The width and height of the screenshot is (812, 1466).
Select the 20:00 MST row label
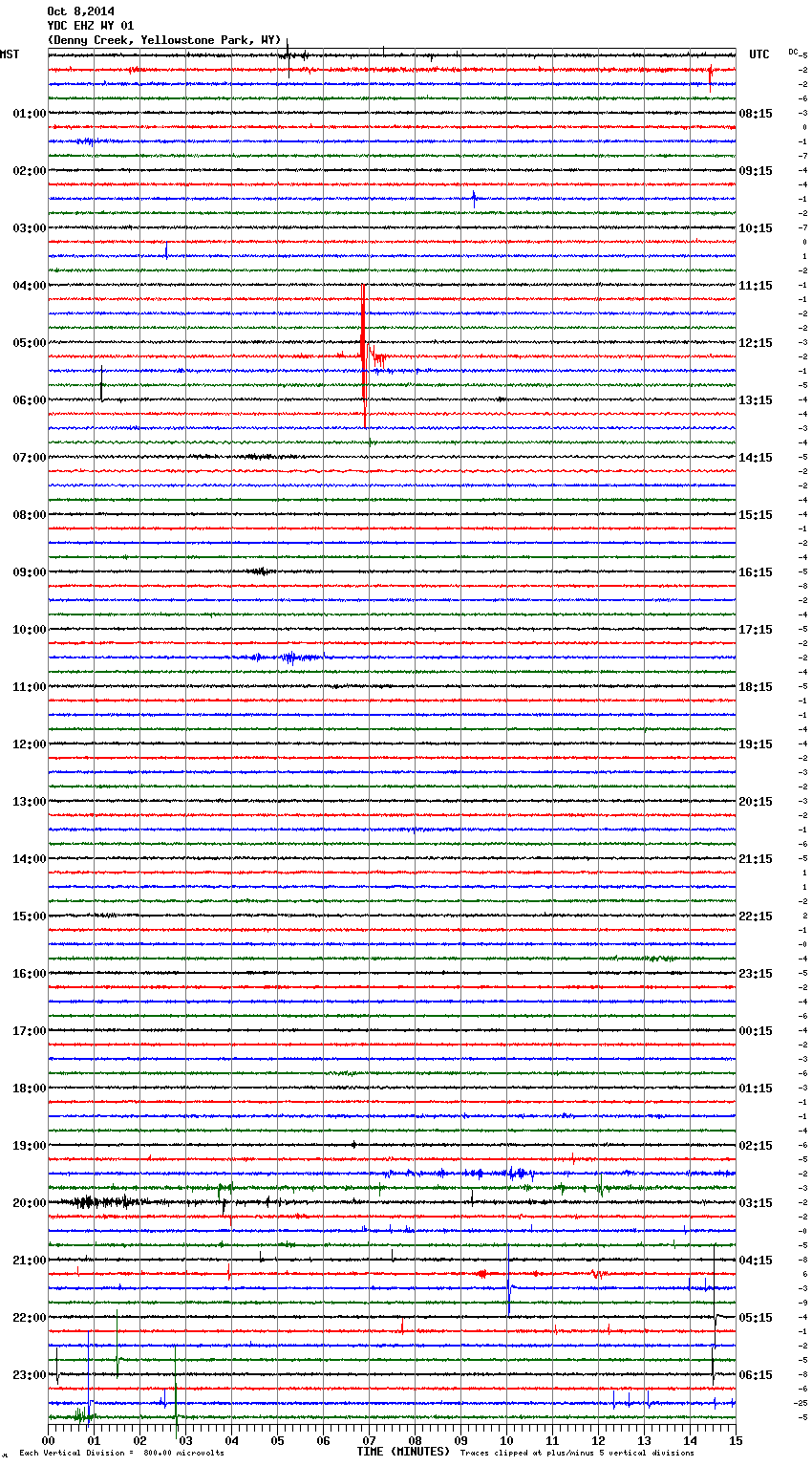(x=30, y=1203)
